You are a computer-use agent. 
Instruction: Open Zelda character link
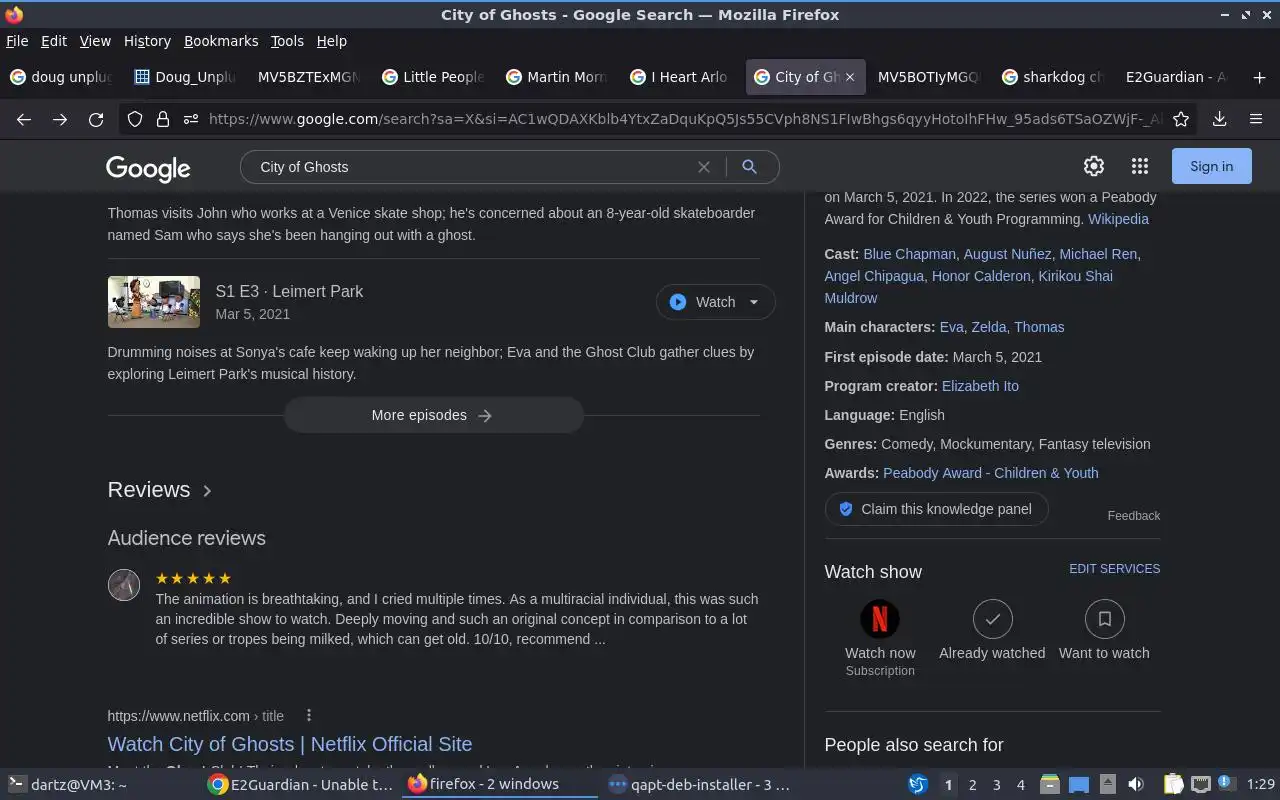(988, 327)
